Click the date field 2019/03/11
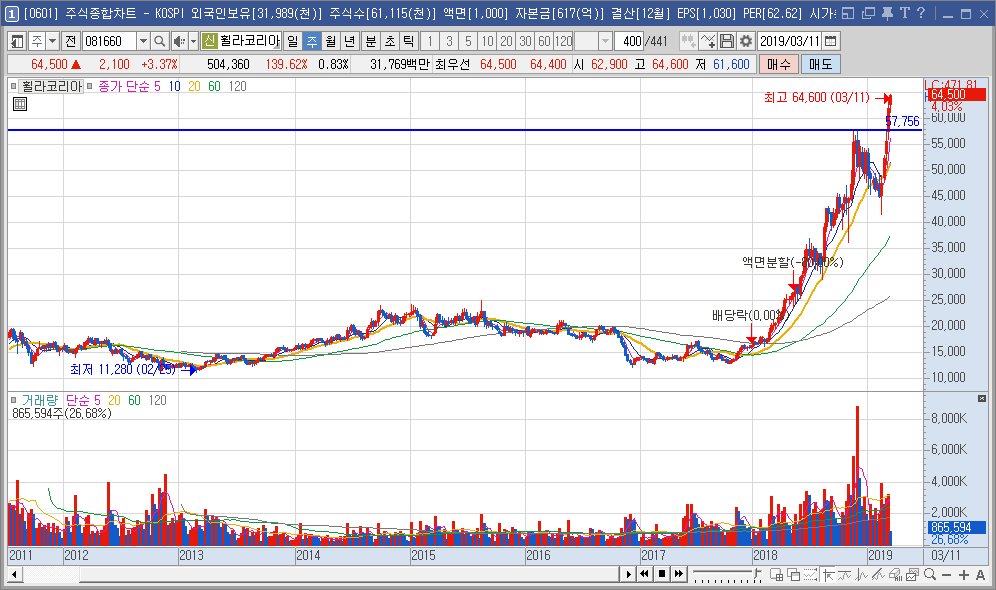 pos(790,41)
